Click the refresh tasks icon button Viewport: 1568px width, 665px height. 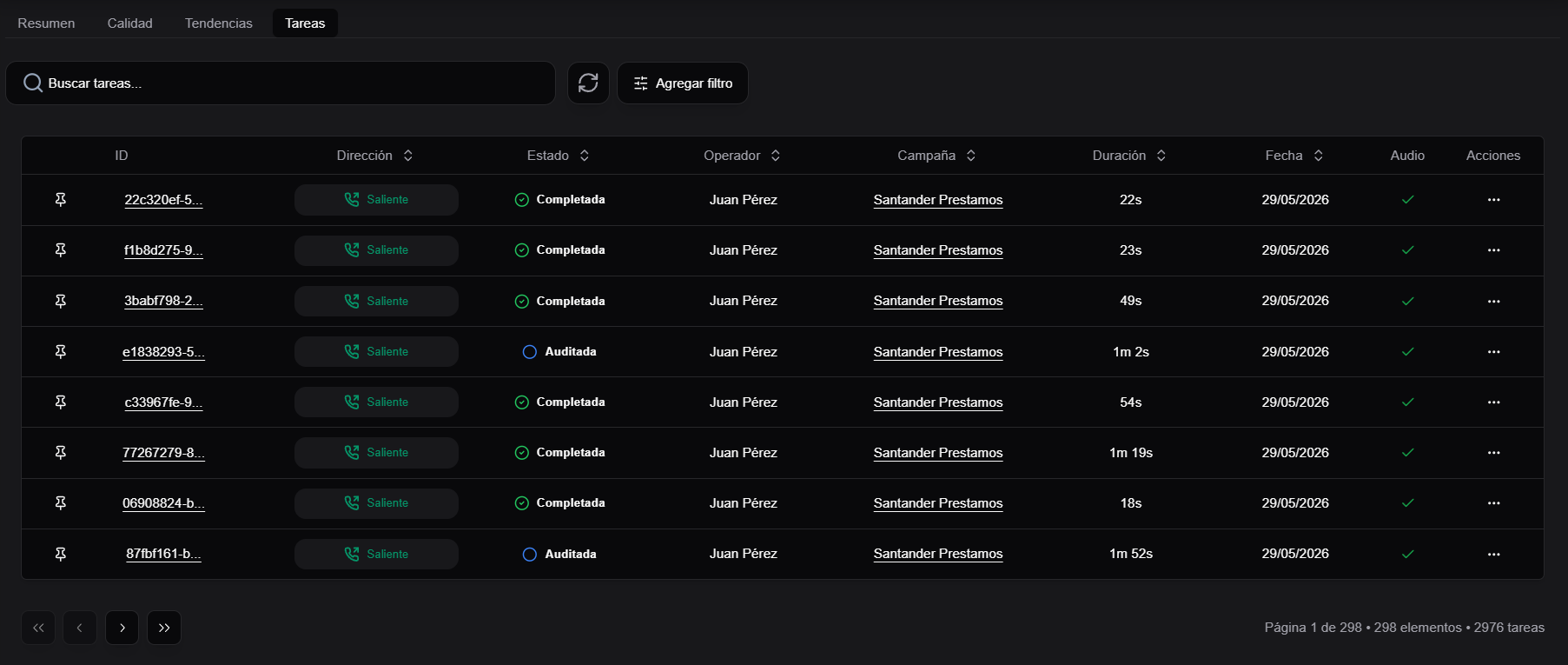click(x=588, y=83)
